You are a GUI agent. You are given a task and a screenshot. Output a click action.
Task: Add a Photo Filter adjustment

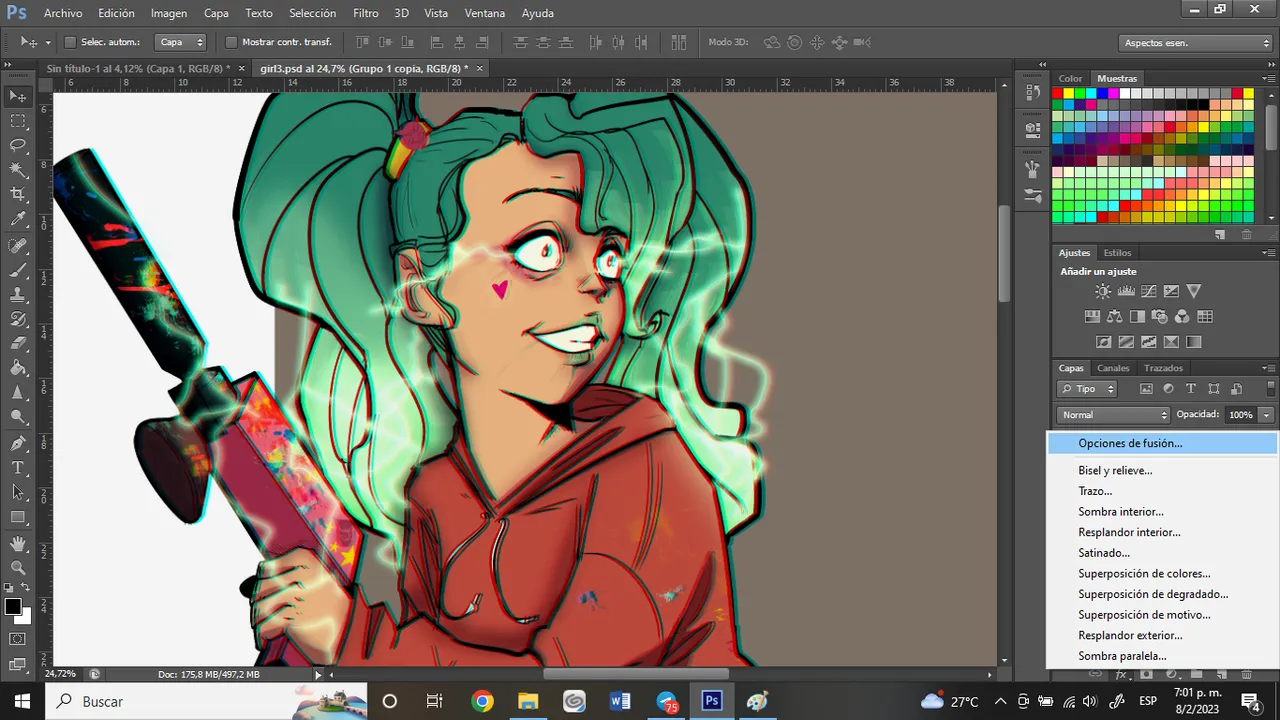[1159, 316]
